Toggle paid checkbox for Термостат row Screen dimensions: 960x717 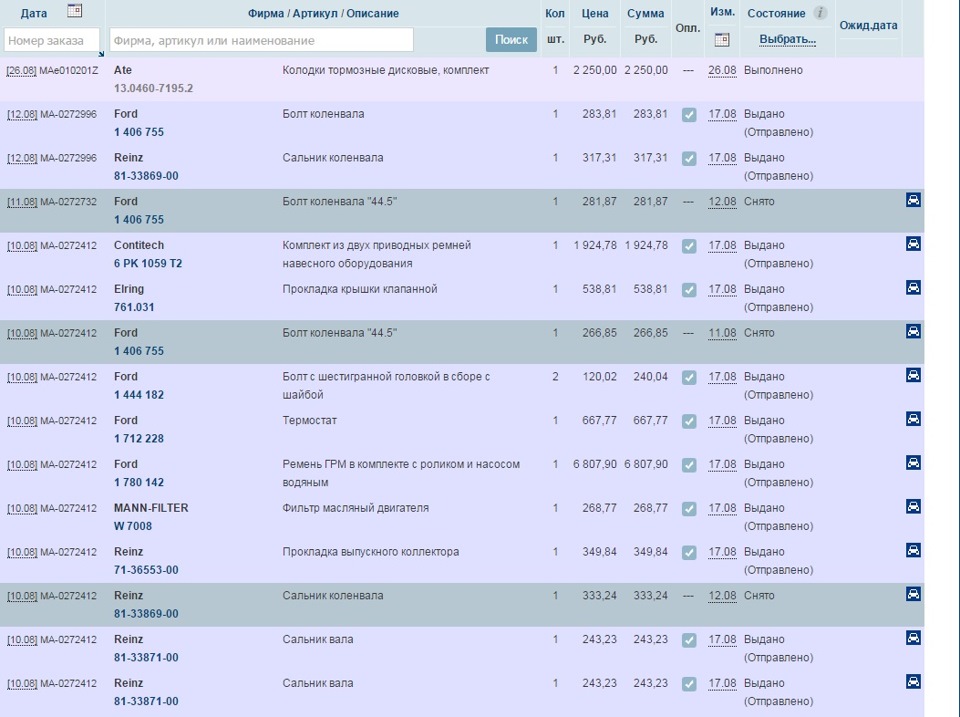pyautogui.click(x=688, y=422)
